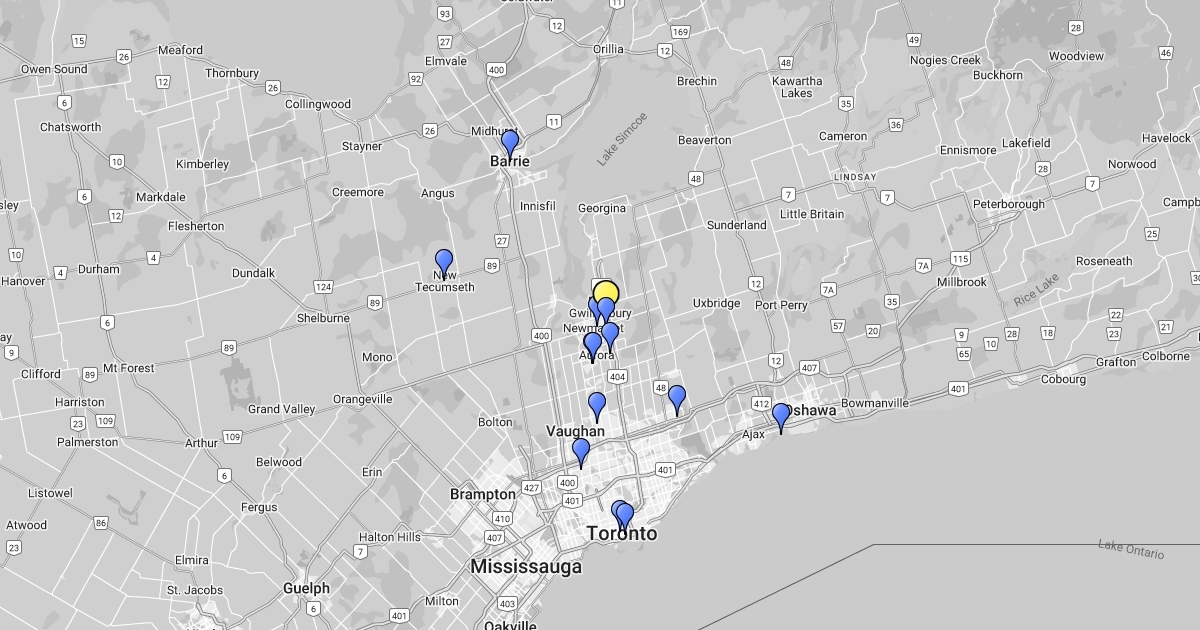Click the blue pin beside highway 48 shield
Screen dimensions: 1200x630
point(677,399)
